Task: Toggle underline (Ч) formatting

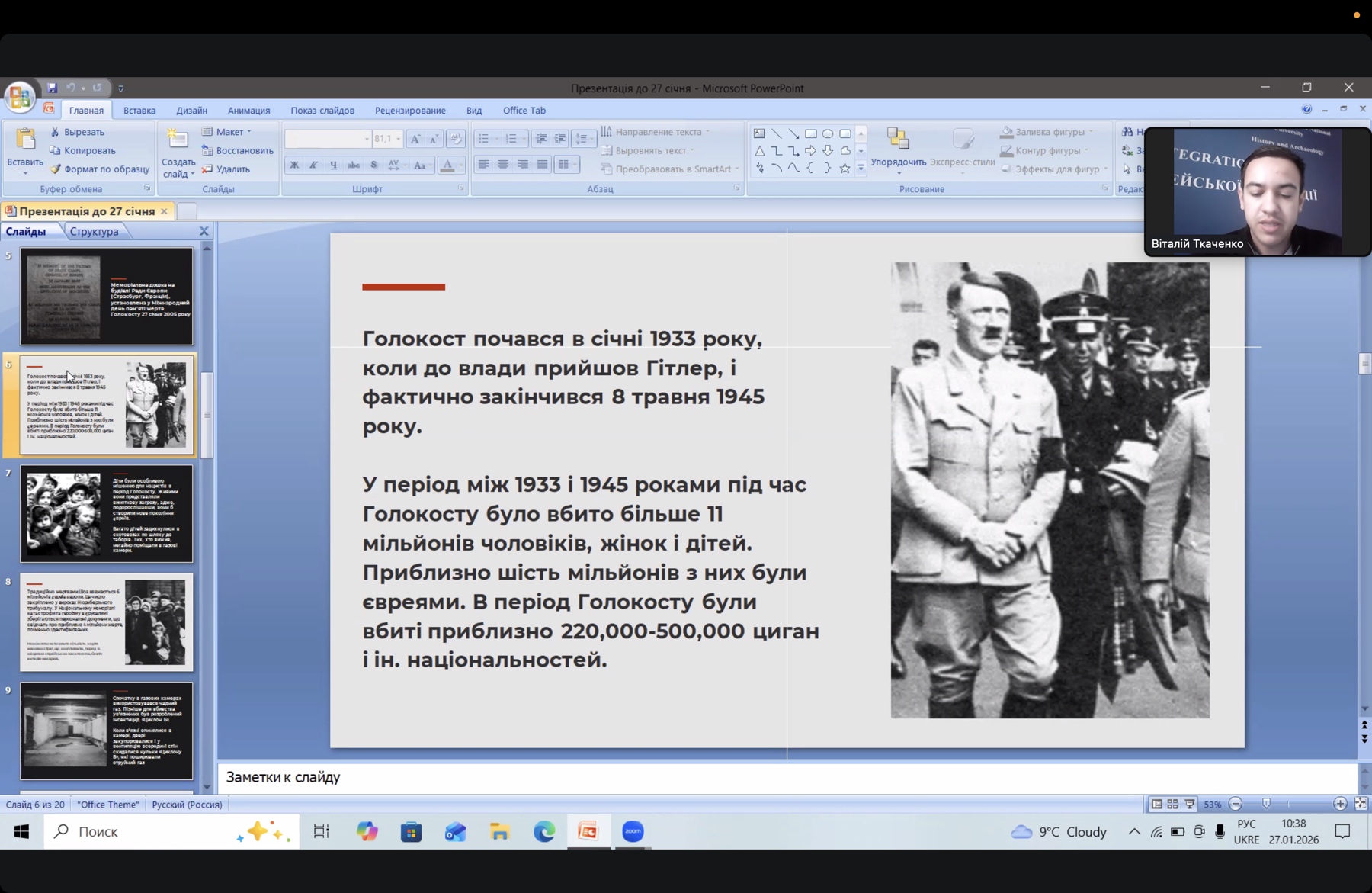Action: [333, 165]
